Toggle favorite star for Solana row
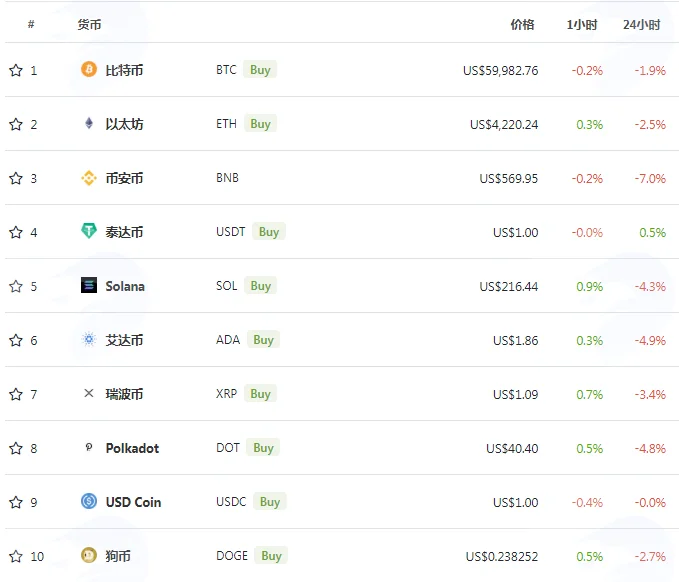The image size is (679, 582). coord(16,286)
